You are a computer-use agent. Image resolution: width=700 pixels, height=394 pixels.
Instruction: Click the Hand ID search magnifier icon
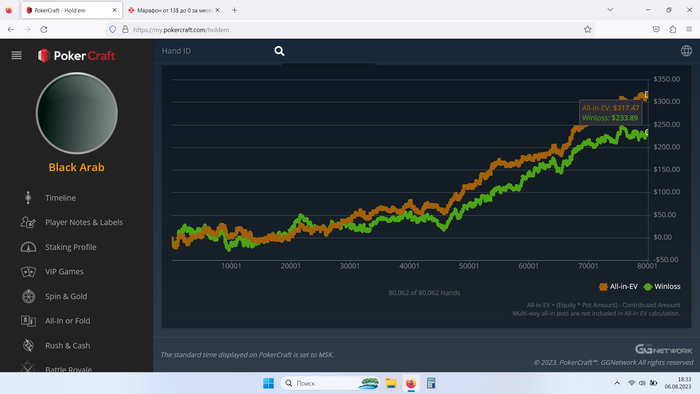(x=279, y=51)
